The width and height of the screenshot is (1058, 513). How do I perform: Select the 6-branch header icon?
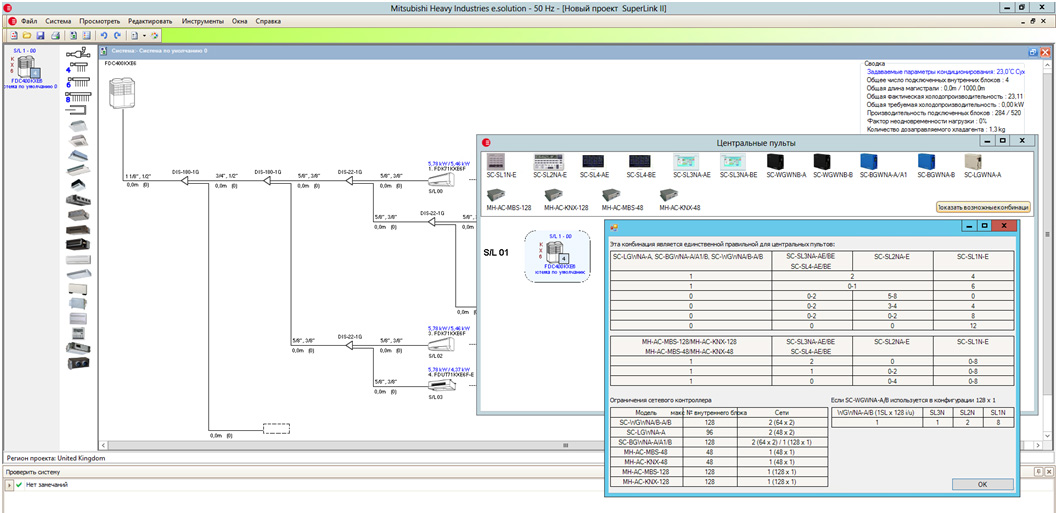click(x=77, y=82)
